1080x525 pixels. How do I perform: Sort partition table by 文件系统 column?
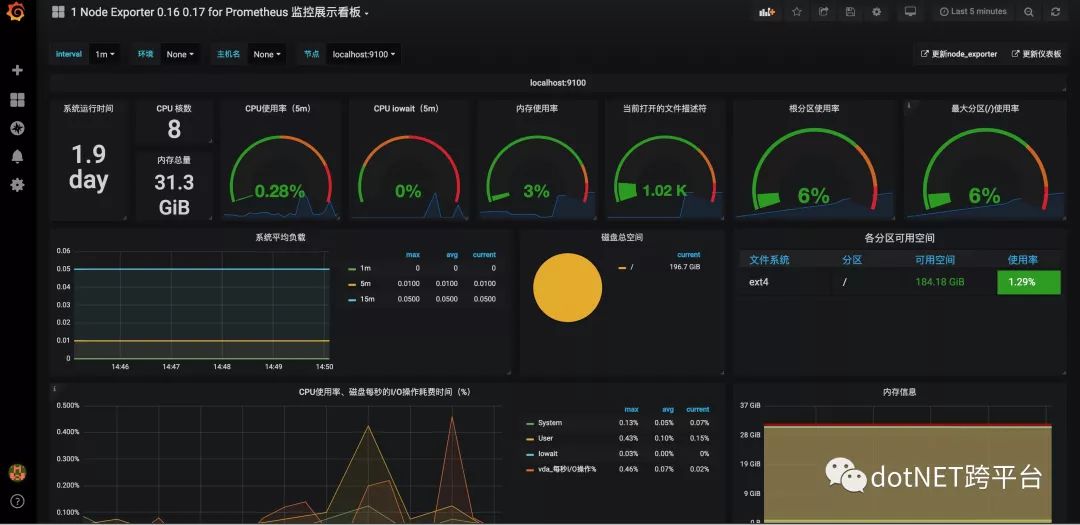(769, 260)
